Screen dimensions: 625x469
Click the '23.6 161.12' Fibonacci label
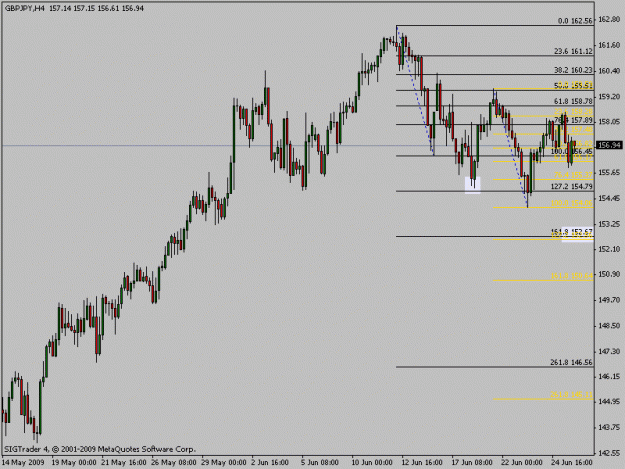tap(573, 51)
